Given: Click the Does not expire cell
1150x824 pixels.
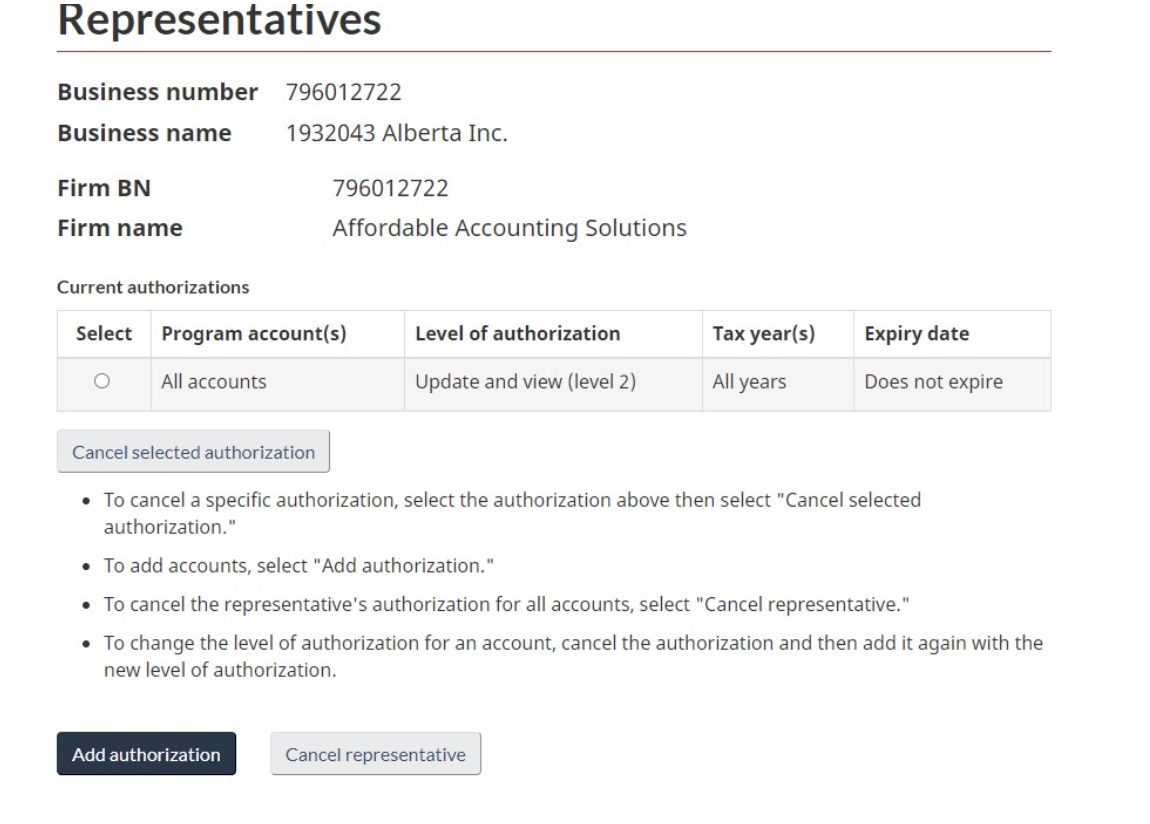Looking at the screenshot, I should (x=933, y=382).
